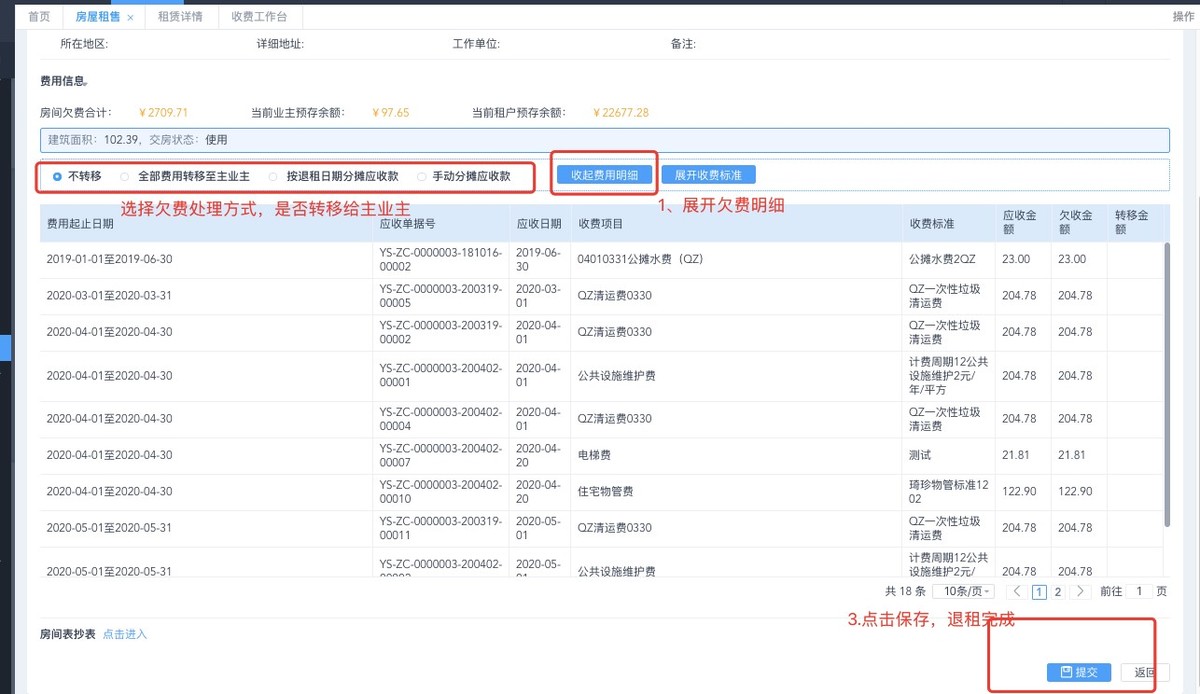Screen dimensions: 1200x694
Task: Open the 操作 menu at top right
Action: [x=1184, y=17]
